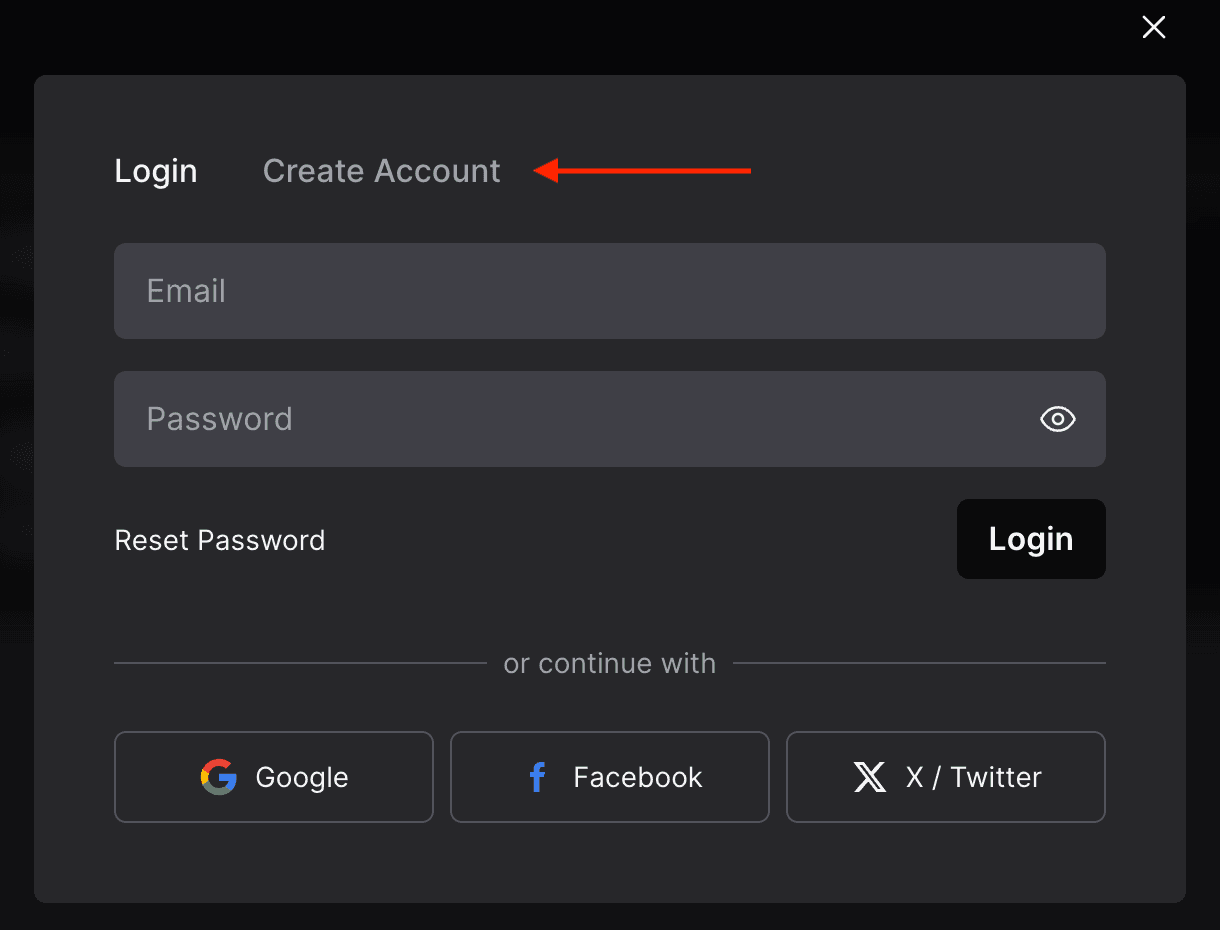Click the red arrow annotation
The image size is (1220, 930).
pos(640,170)
